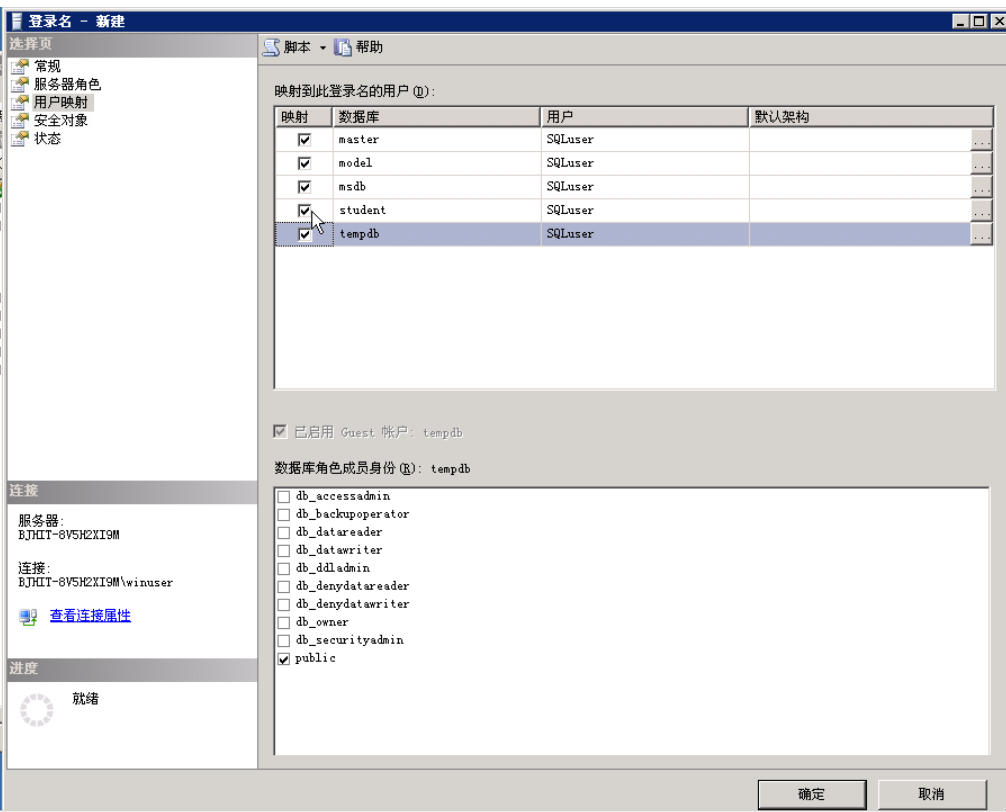Click SQLuser cell in model row
Screen dimensions: 1006x812
coord(645,164)
